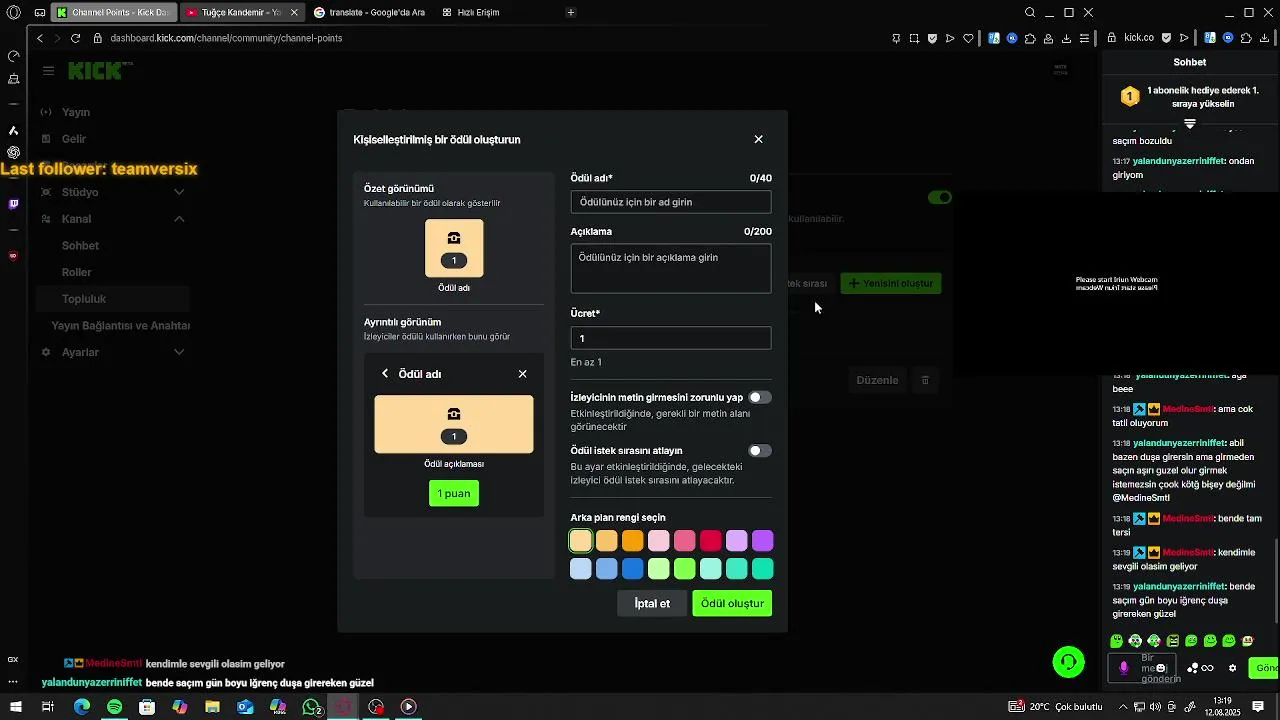Close the create reward dialog

click(x=758, y=139)
